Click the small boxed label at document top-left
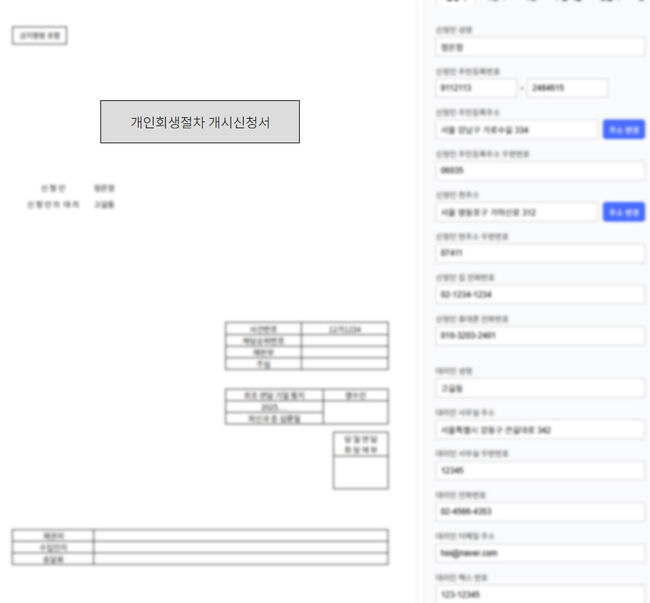Viewport: 650px width, 603px height. [39, 36]
